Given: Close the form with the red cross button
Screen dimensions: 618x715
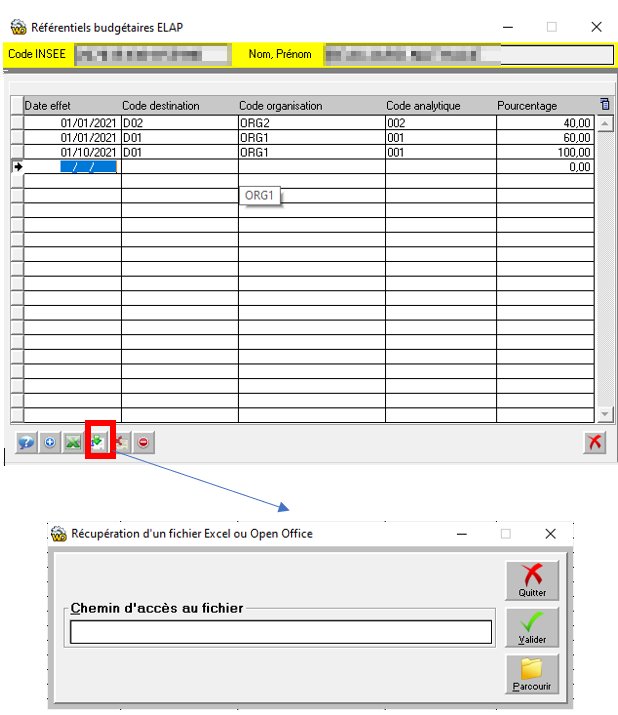Looking at the screenshot, I should (595, 442).
